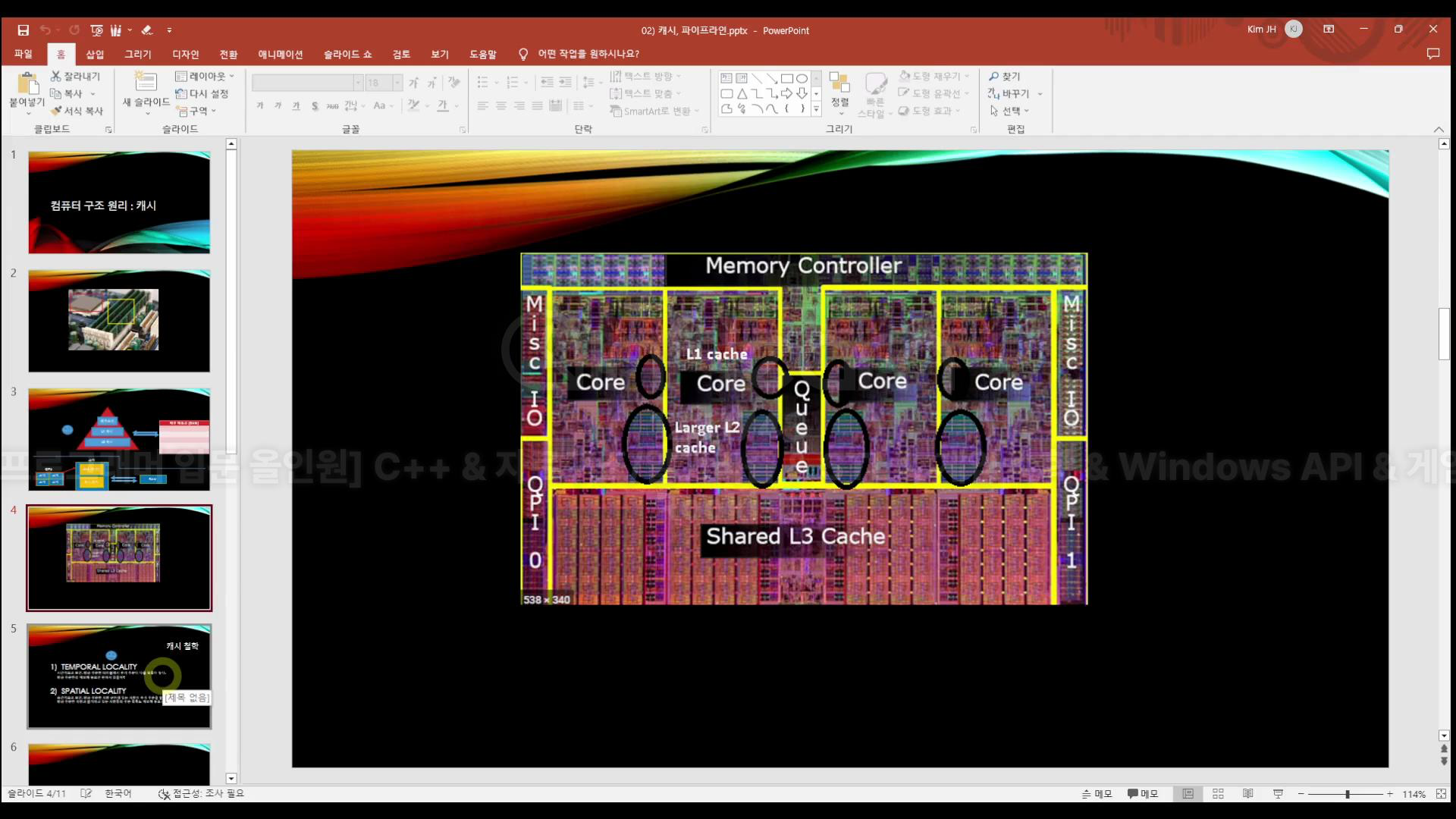Image resolution: width=1456 pixels, height=819 pixels.
Task: Toggle the notes (메모) pane button
Action: coord(1097,793)
